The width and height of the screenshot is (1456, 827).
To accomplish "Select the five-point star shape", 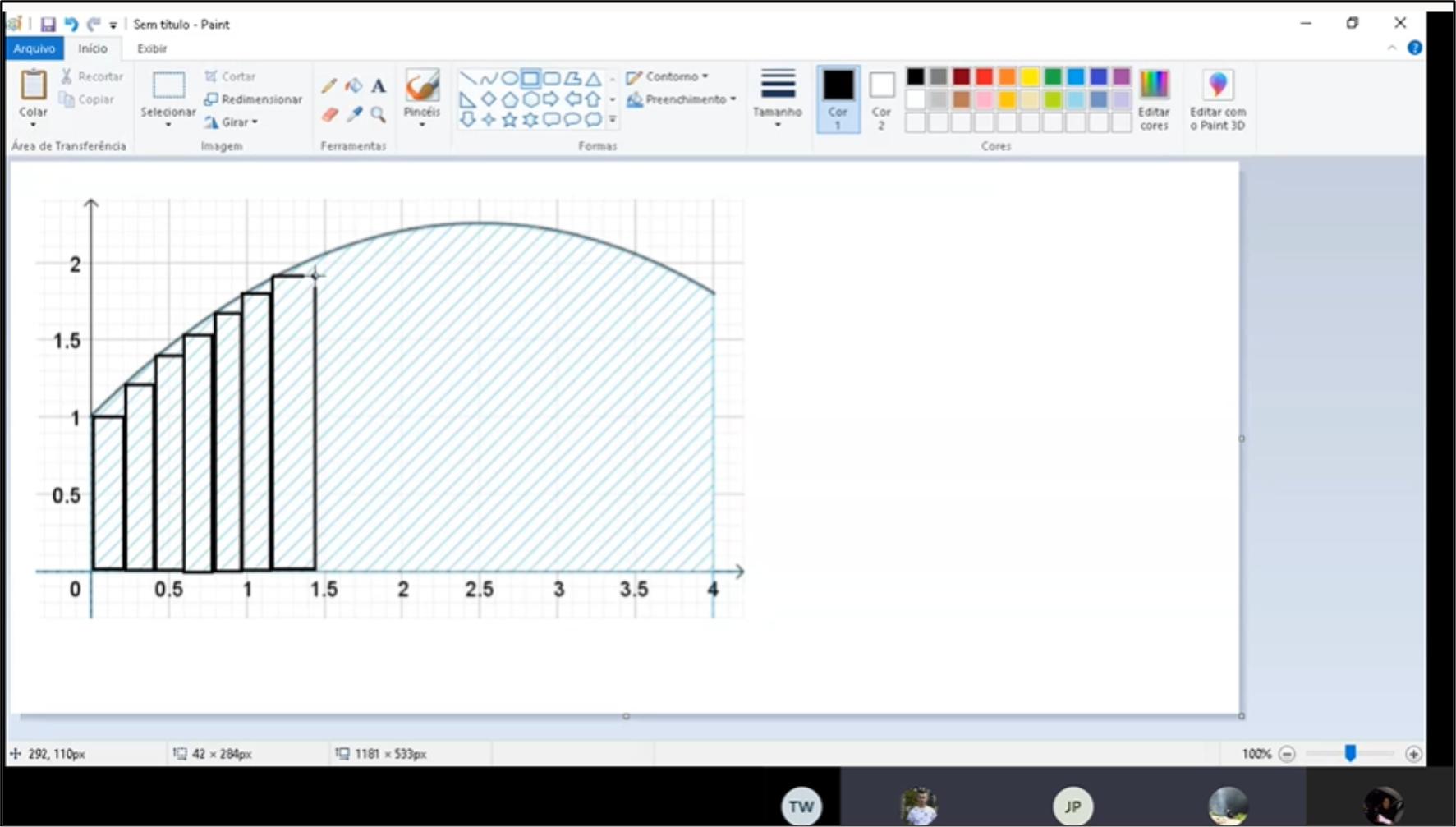I will click(509, 120).
